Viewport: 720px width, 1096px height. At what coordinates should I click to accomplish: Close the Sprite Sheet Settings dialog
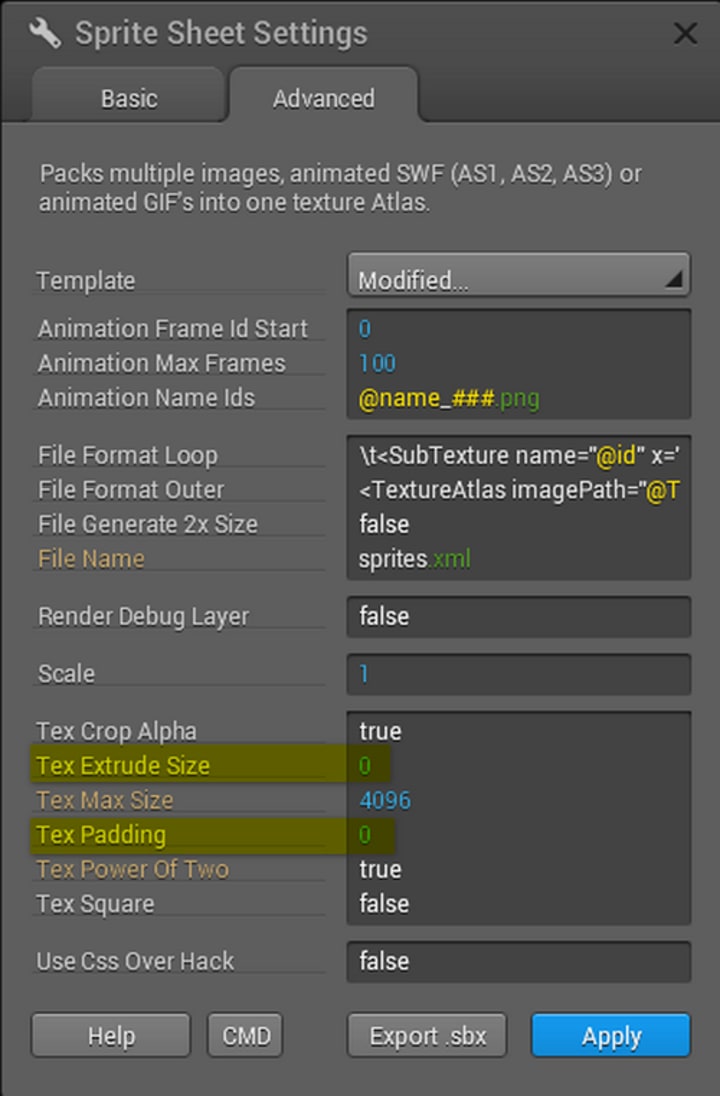[685, 33]
